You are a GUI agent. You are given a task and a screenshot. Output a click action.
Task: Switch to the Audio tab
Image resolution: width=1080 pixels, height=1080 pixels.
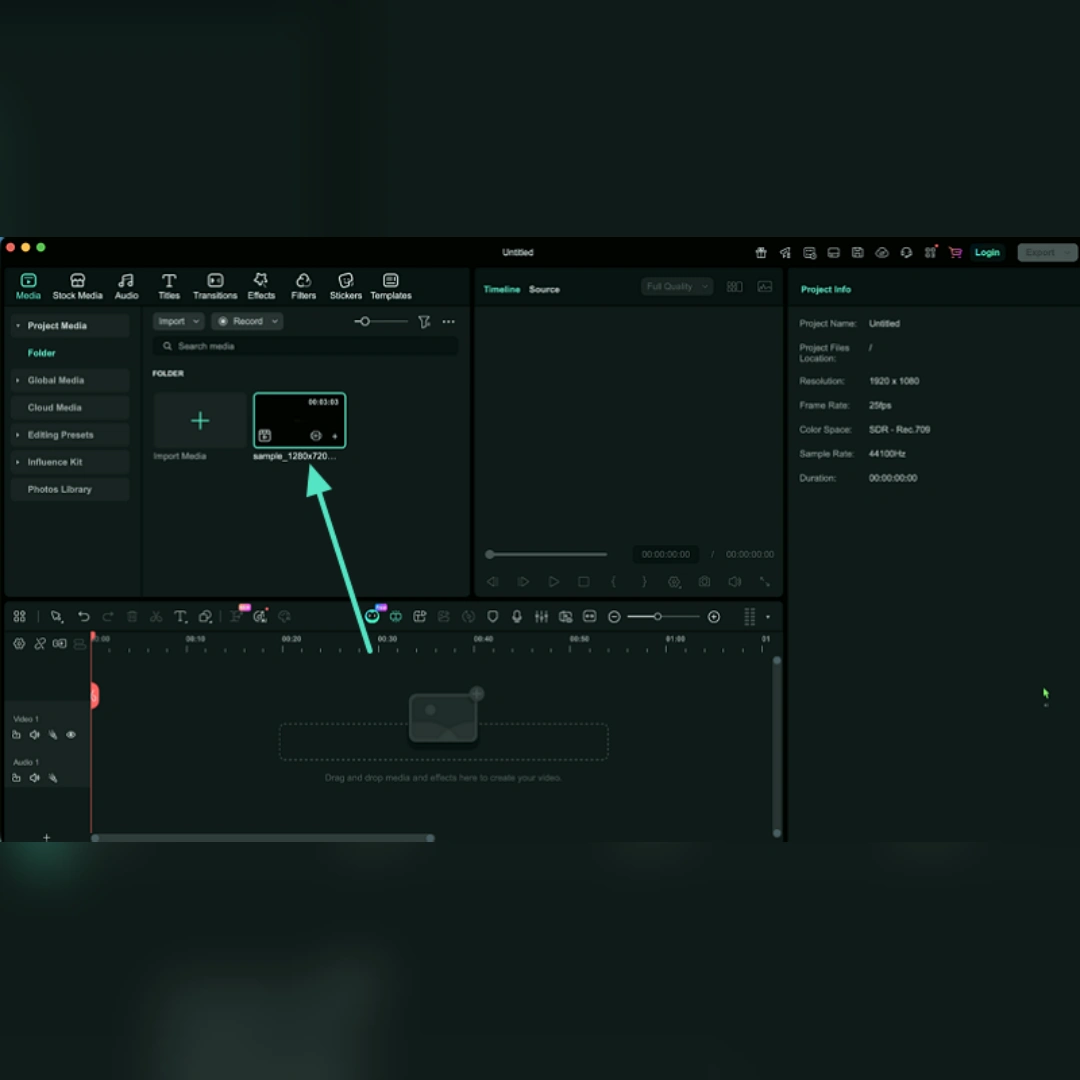[x=126, y=286]
